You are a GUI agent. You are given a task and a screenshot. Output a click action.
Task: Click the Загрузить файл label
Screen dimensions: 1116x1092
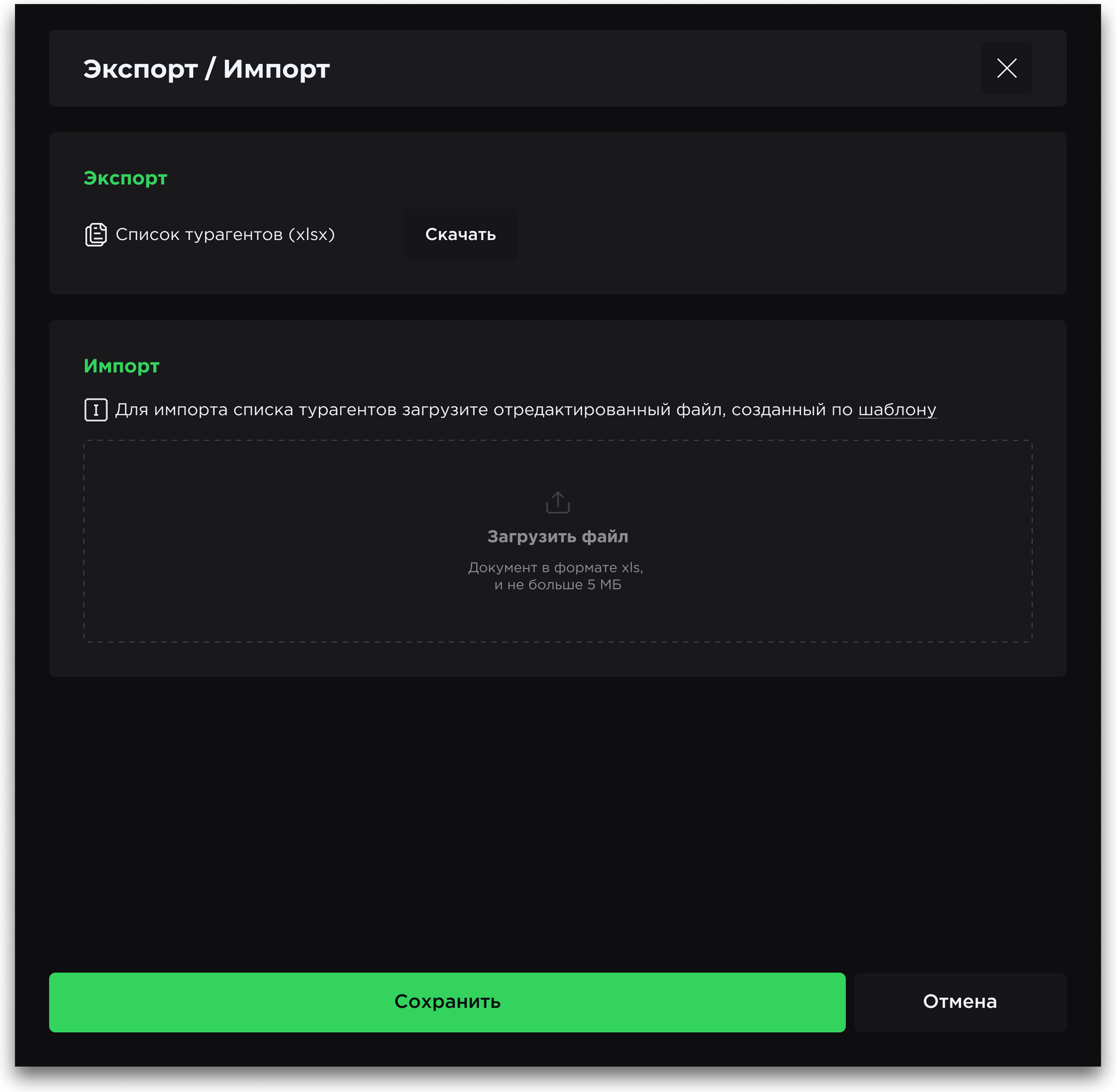coord(557,536)
